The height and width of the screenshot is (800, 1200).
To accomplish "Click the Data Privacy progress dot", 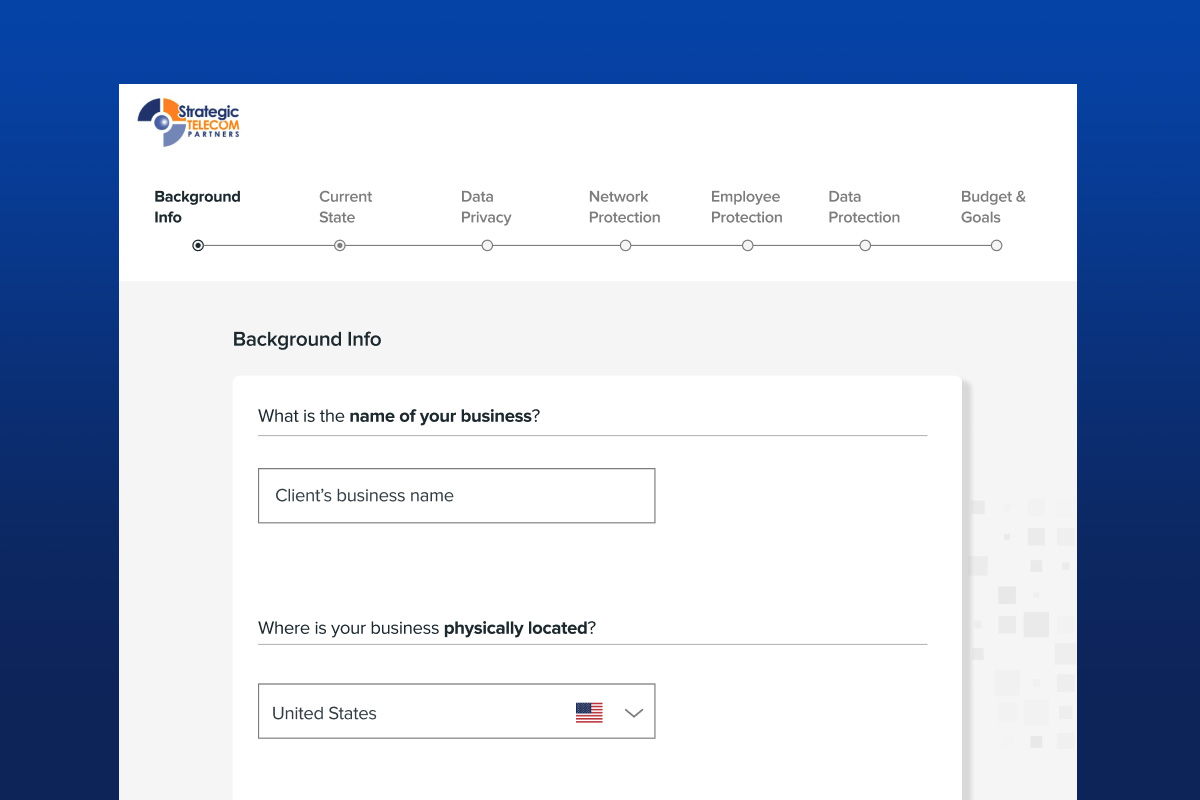I will click(x=487, y=245).
